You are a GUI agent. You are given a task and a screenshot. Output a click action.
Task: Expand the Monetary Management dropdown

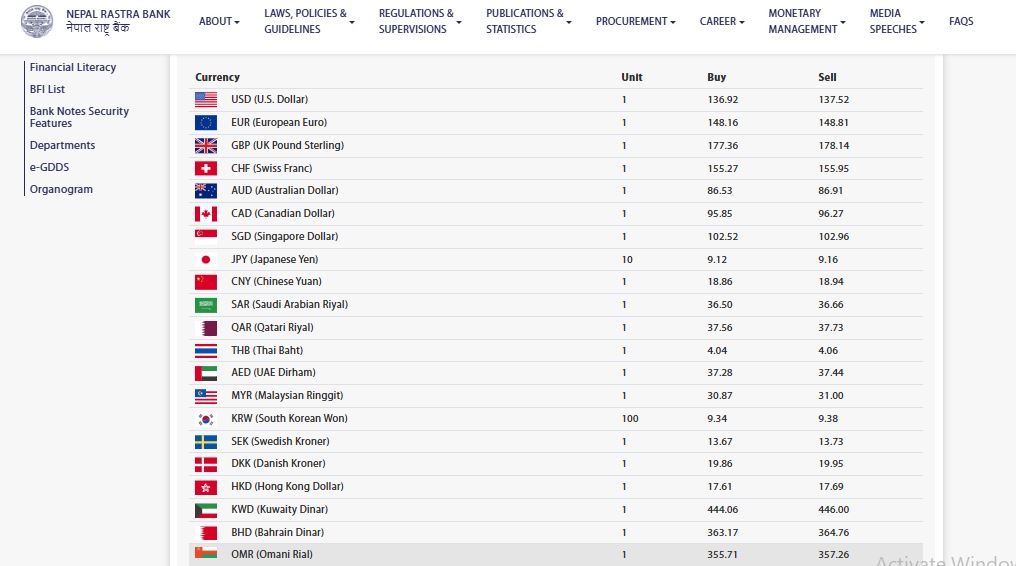coord(806,21)
